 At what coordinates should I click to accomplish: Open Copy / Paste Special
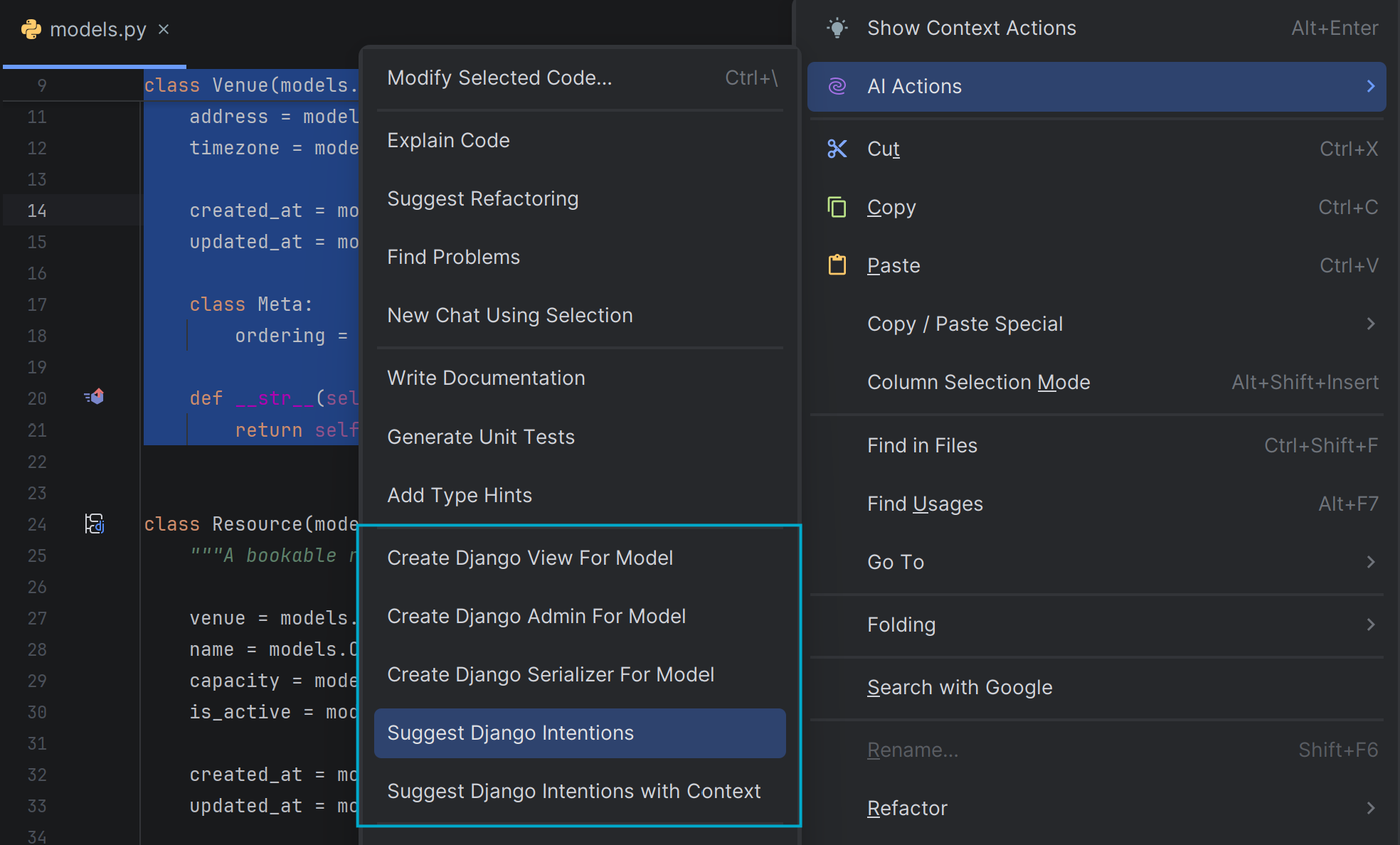pos(1096,324)
